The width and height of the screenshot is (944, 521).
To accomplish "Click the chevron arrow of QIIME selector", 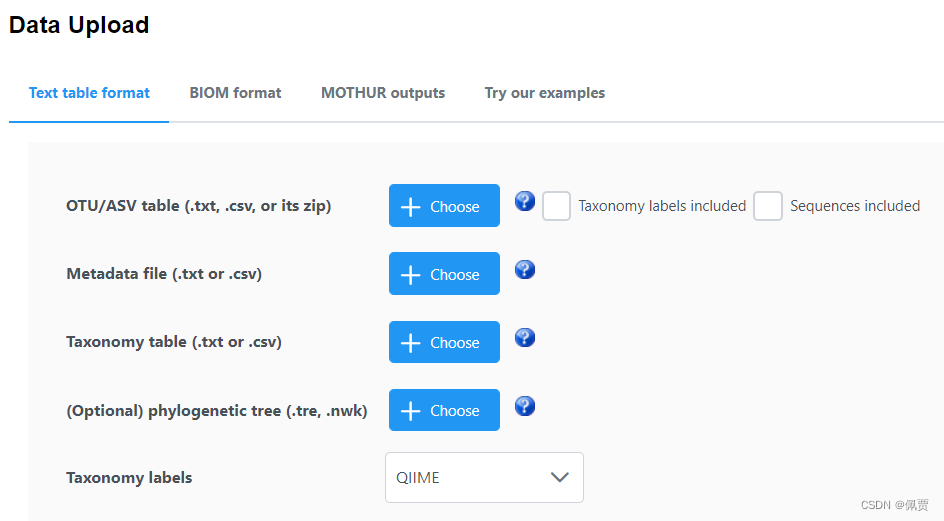I will click(x=560, y=478).
